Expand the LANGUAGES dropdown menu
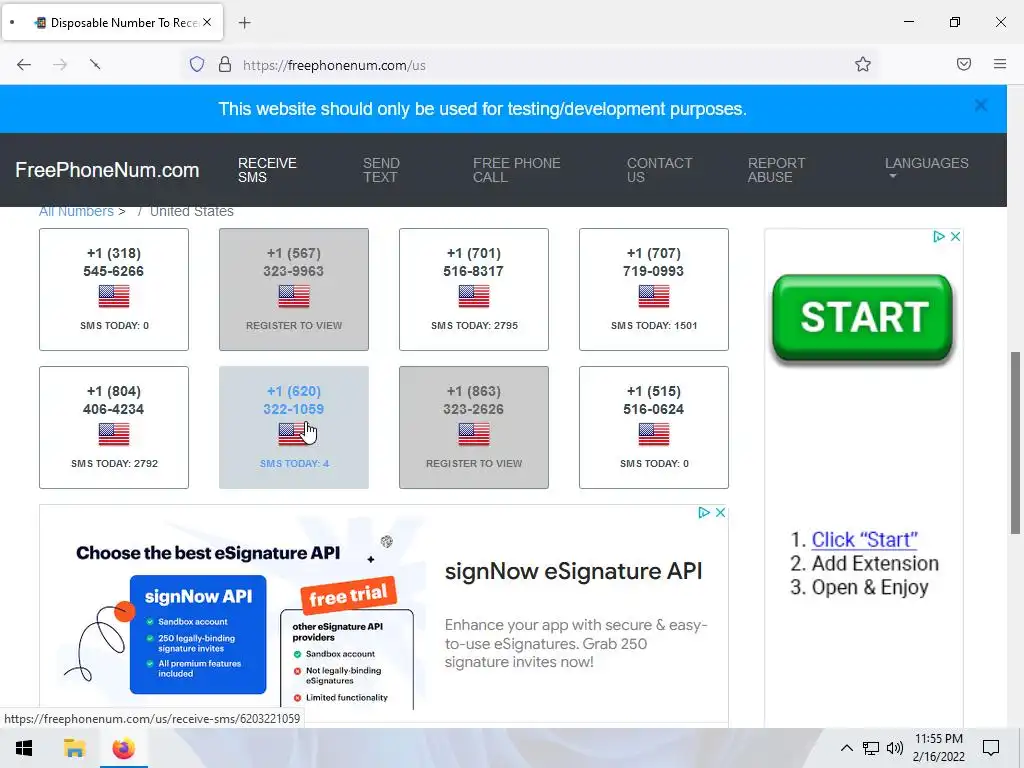Image resolution: width=1024 pixels, height=768 pixels. point(926,168)
